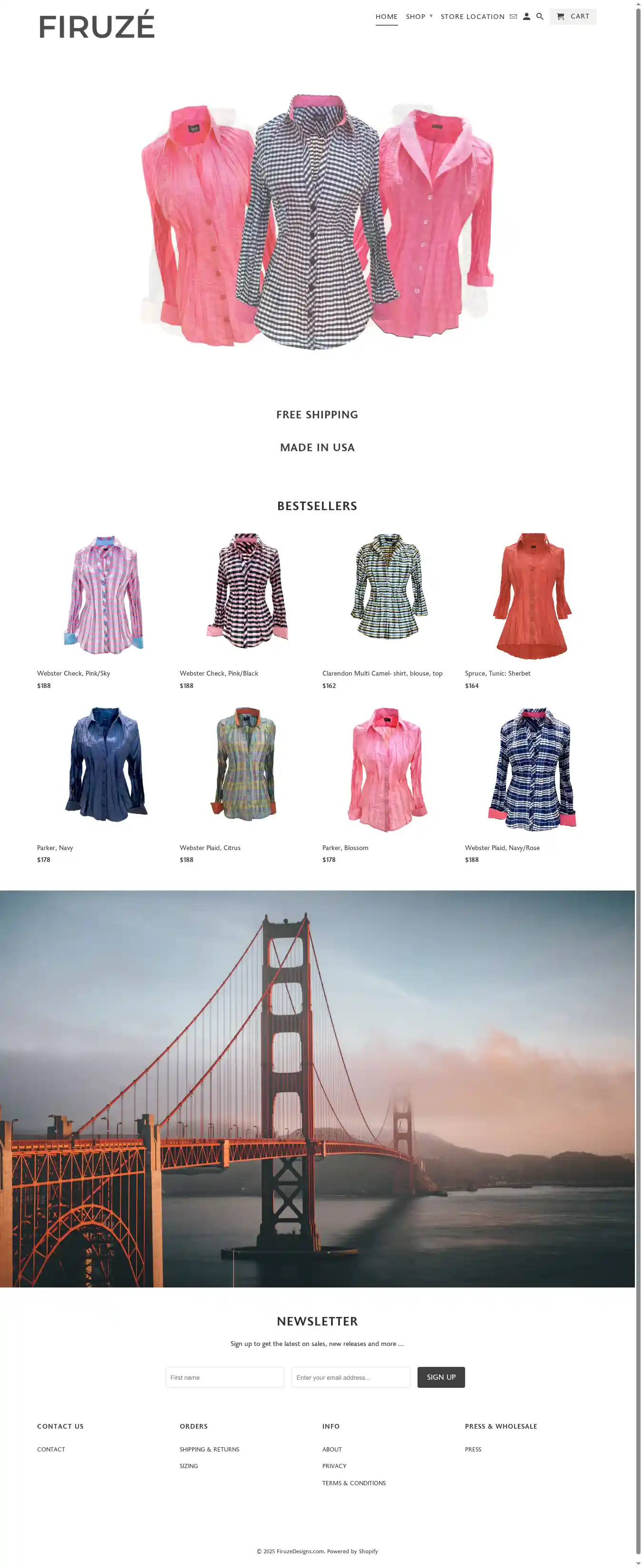The width and height of the screenshot is (642, 1568).
Task: Go to the Home menu item
Action: (387, 17)
